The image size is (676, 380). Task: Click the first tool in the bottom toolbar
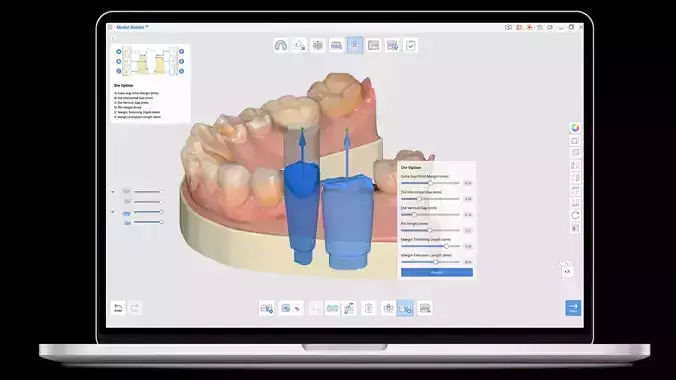(x=266, y=308)
